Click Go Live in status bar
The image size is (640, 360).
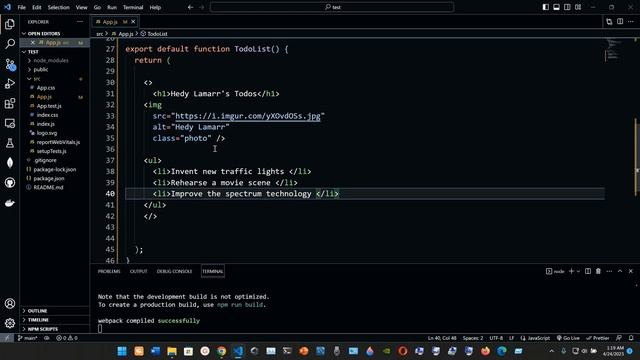click(x=568, y=338)
